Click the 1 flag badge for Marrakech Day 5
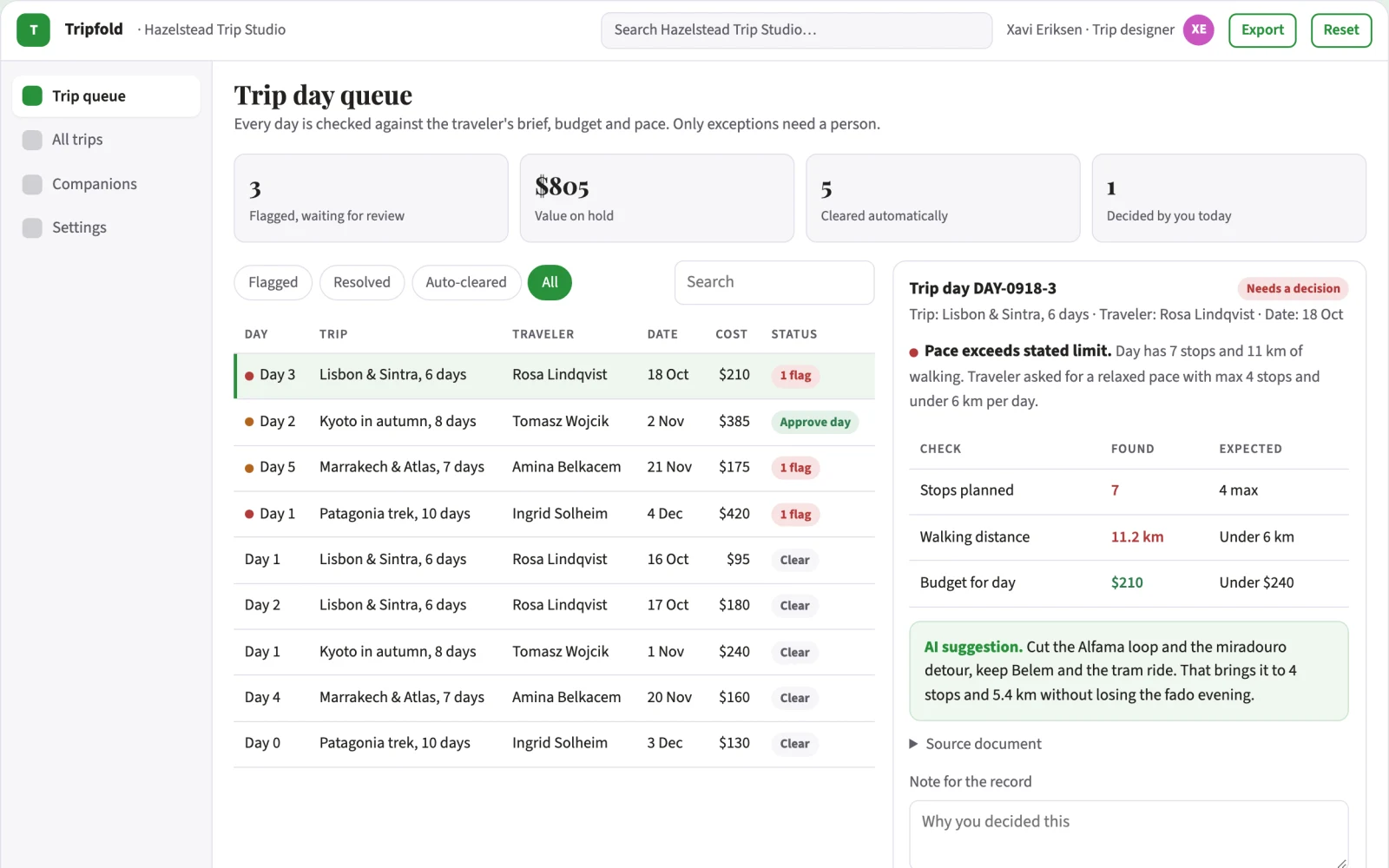 795,468
